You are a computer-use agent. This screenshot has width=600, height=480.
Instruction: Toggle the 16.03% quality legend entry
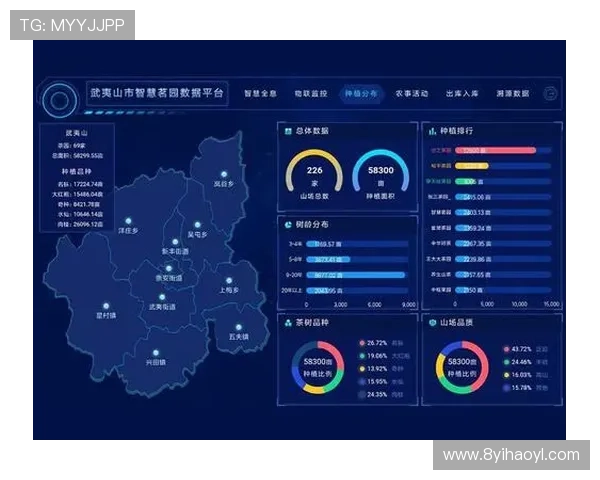526,375
